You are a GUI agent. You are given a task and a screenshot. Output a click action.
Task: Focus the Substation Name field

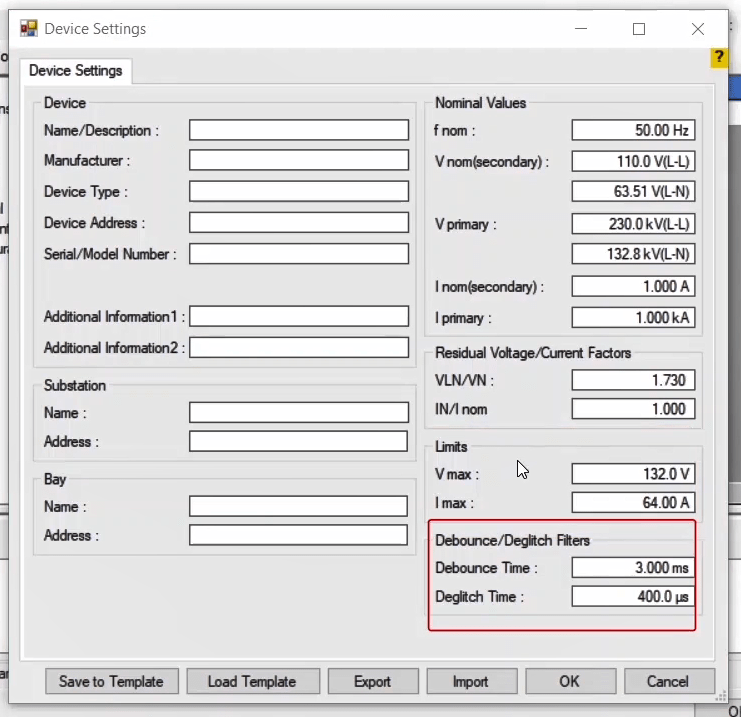(x=299, y=413)
